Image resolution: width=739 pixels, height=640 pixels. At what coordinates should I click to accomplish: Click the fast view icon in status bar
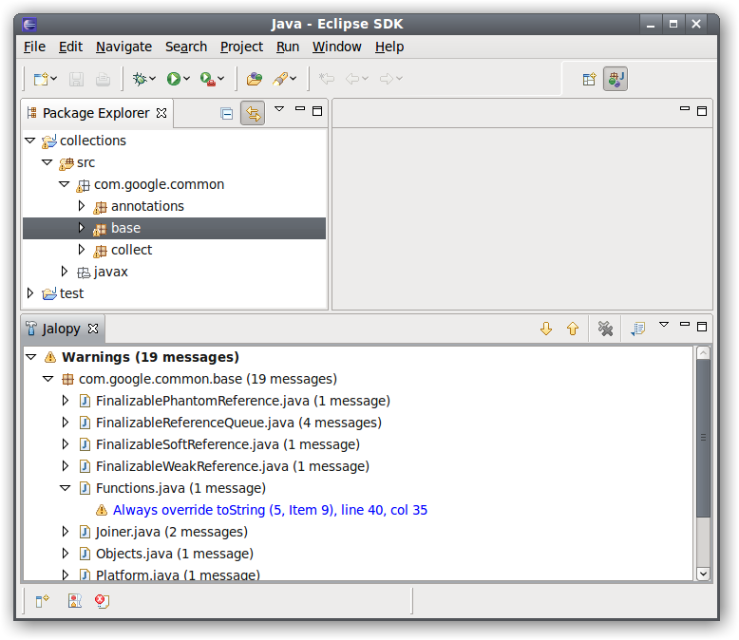coord(42,601)
